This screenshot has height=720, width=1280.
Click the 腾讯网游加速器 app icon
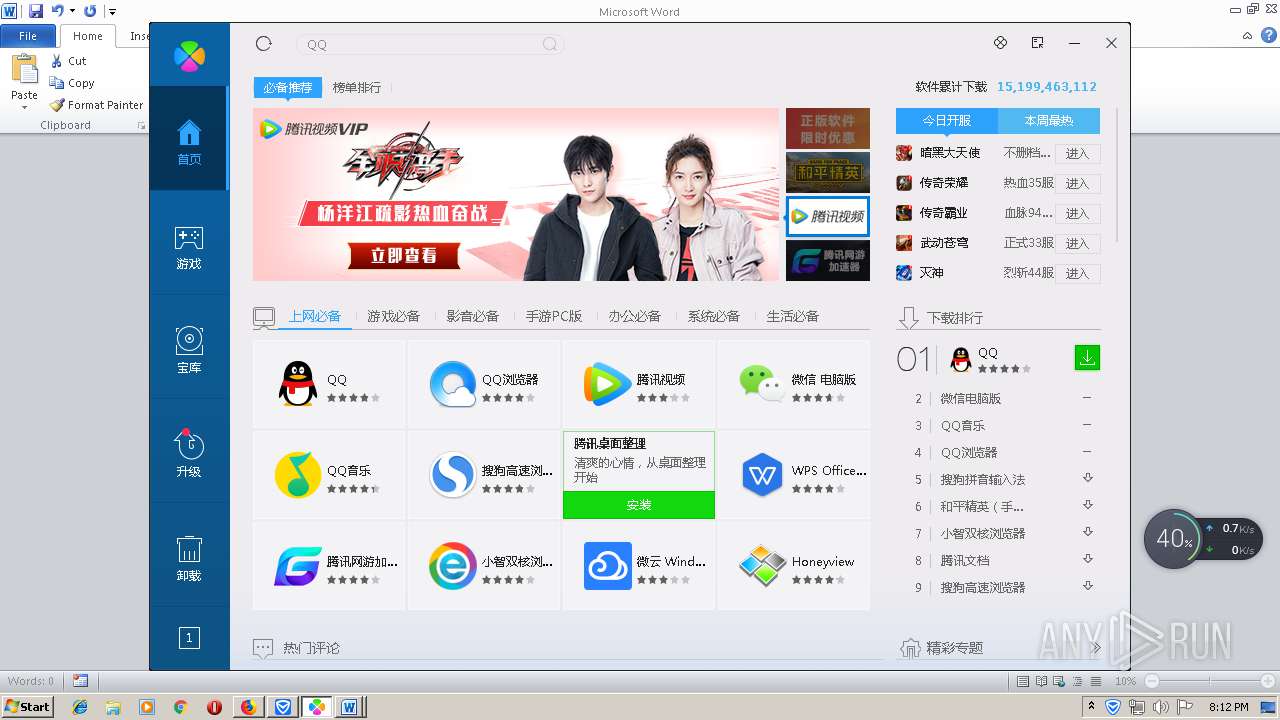pos(297,566)
